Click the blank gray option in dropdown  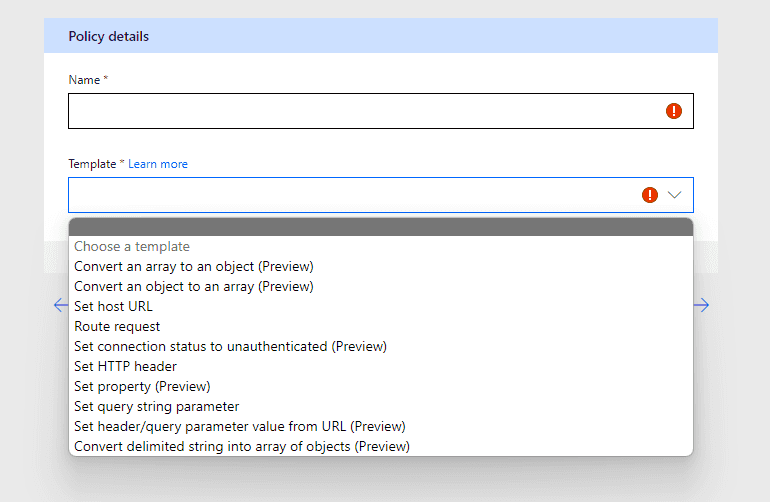[381, 227]
